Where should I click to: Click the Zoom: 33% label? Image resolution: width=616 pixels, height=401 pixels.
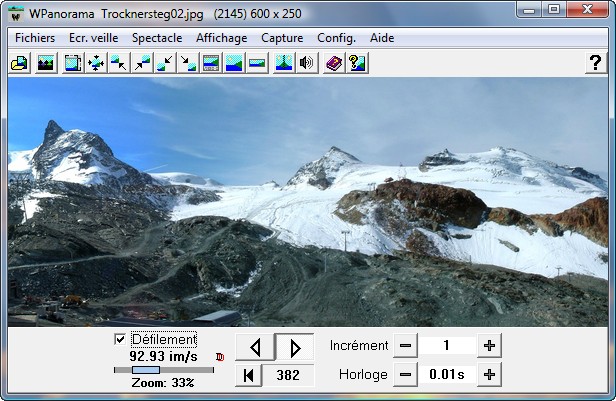point(163,383)
